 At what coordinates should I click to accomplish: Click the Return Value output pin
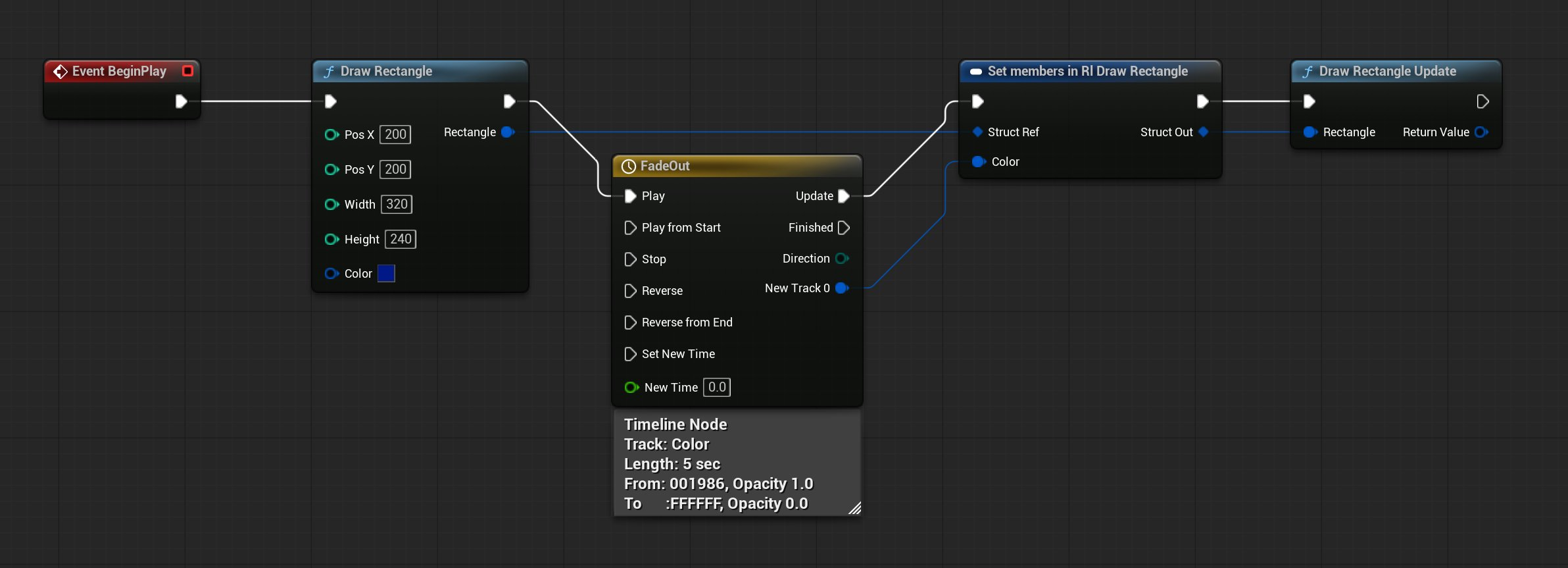[x=1481, y=132]
